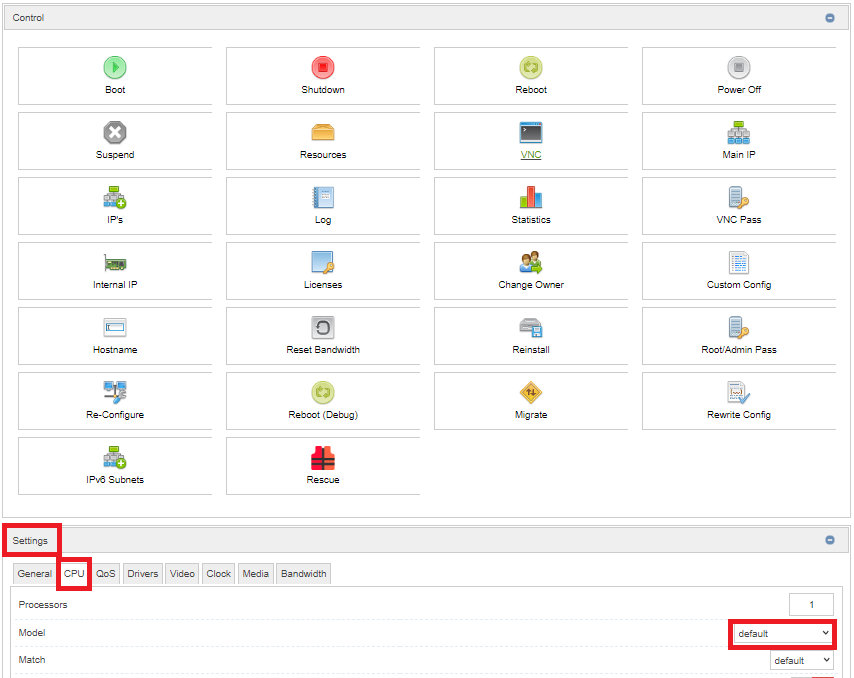Collapse the Control panel
854x678 pixels.
(830, 18)
